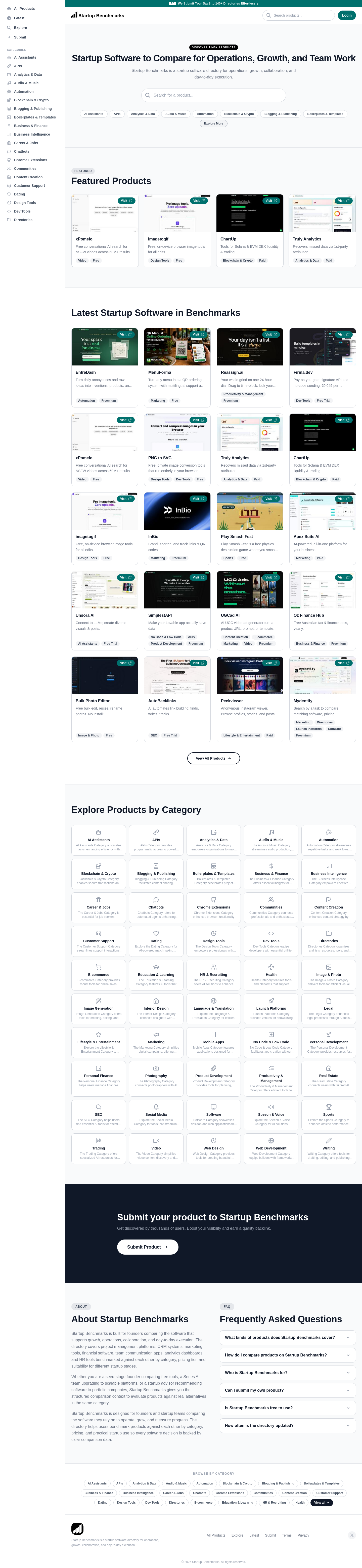Click the camera icon on the Photography card
Image resolution: width=362 pixels, height=1568 pixels.
click(156, 1068)
